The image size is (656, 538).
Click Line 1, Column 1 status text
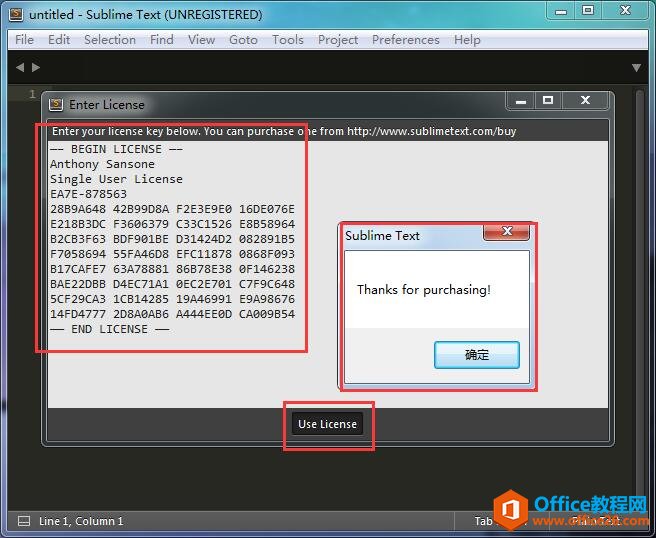pos(81,521)
